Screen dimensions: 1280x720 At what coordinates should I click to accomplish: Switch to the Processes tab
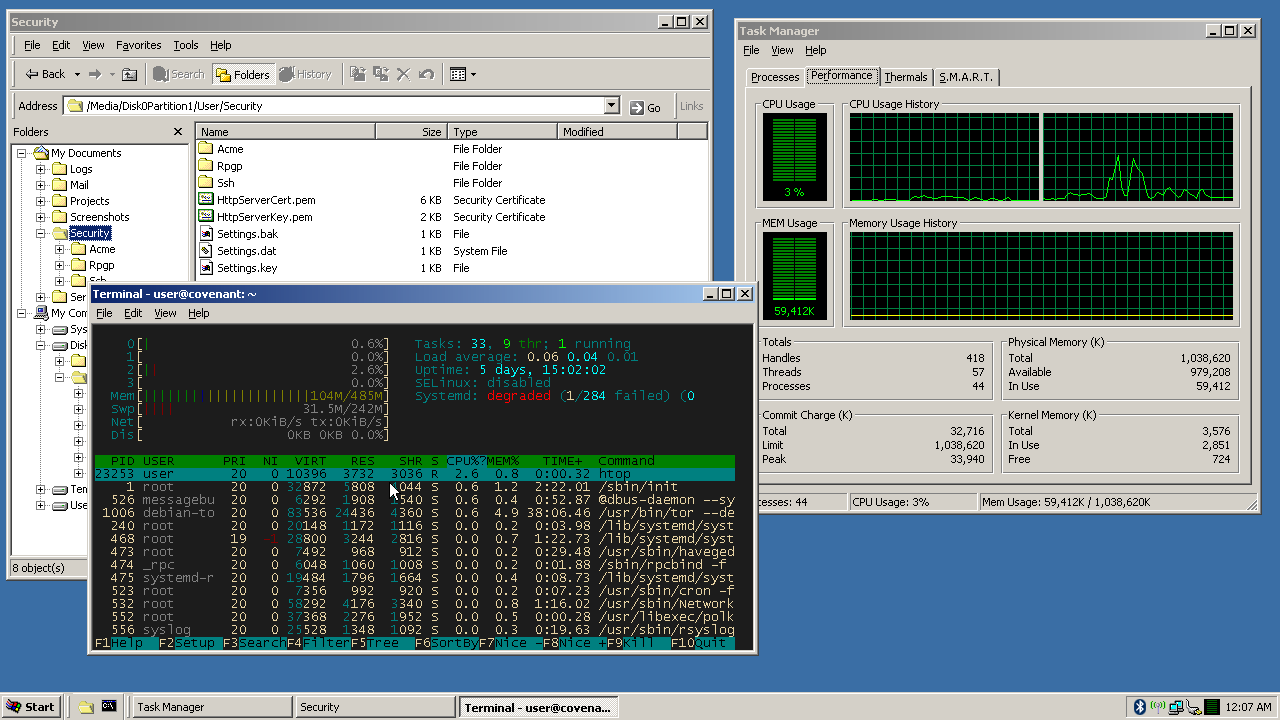click(775, 77)
